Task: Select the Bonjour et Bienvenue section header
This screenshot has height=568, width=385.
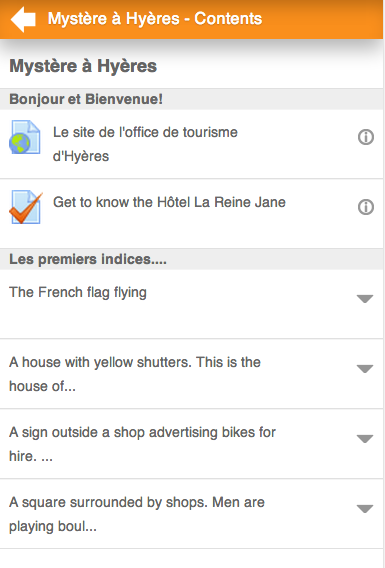Action: (191, 99)
